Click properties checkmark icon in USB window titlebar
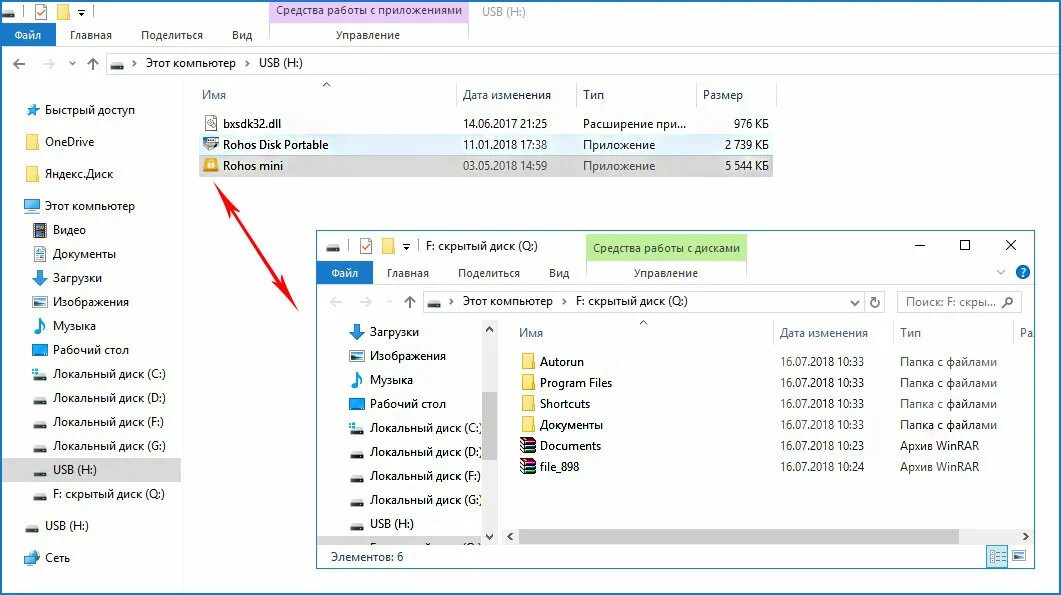1061x595 pixels. point(41,12)
